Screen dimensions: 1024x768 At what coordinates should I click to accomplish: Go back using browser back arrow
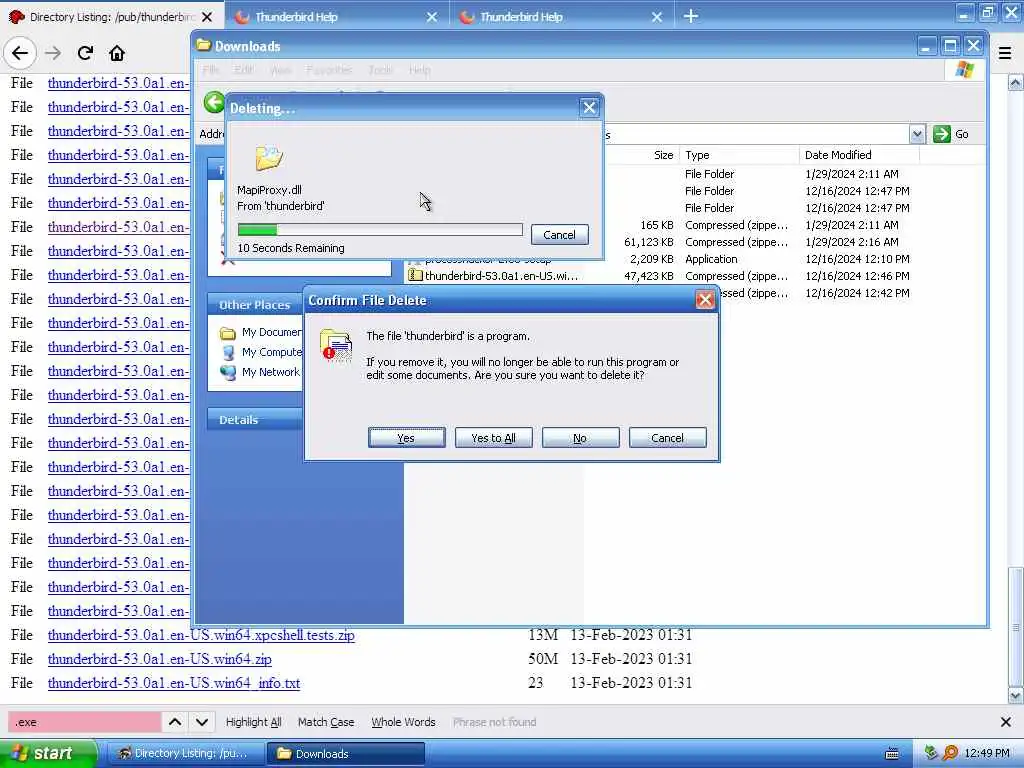[x=20, y=53]
